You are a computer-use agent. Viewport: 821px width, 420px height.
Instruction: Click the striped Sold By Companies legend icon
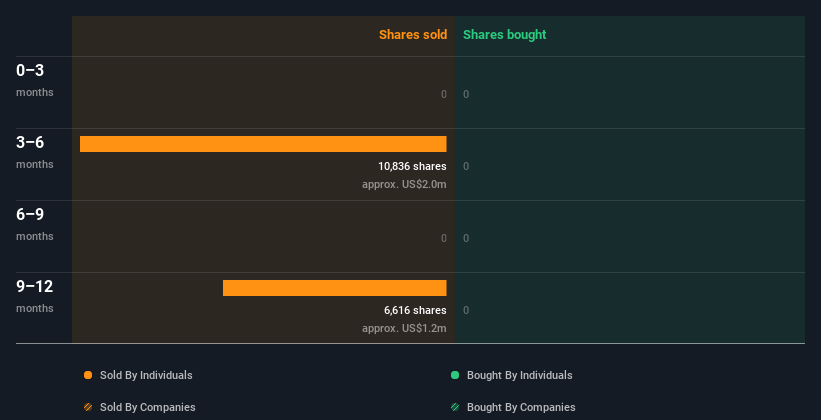point(88,407)
